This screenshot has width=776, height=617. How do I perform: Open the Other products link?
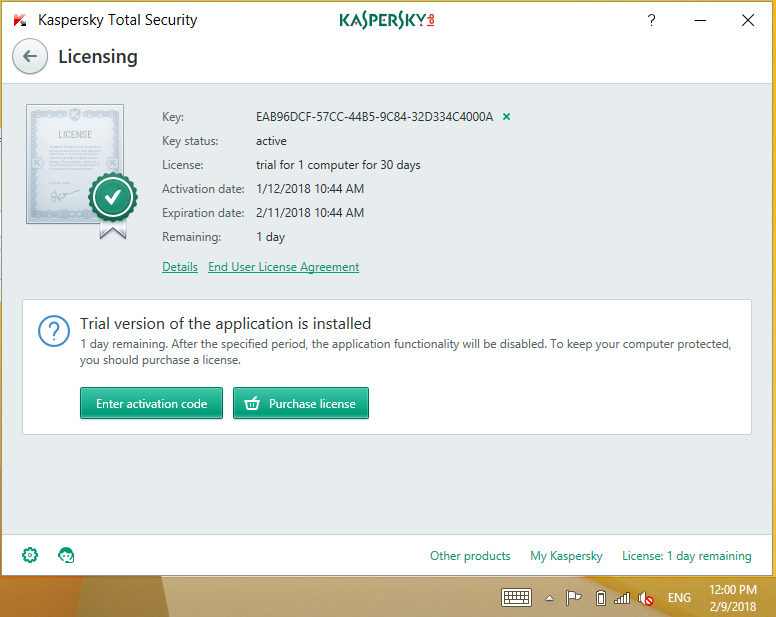click(470, 556)
